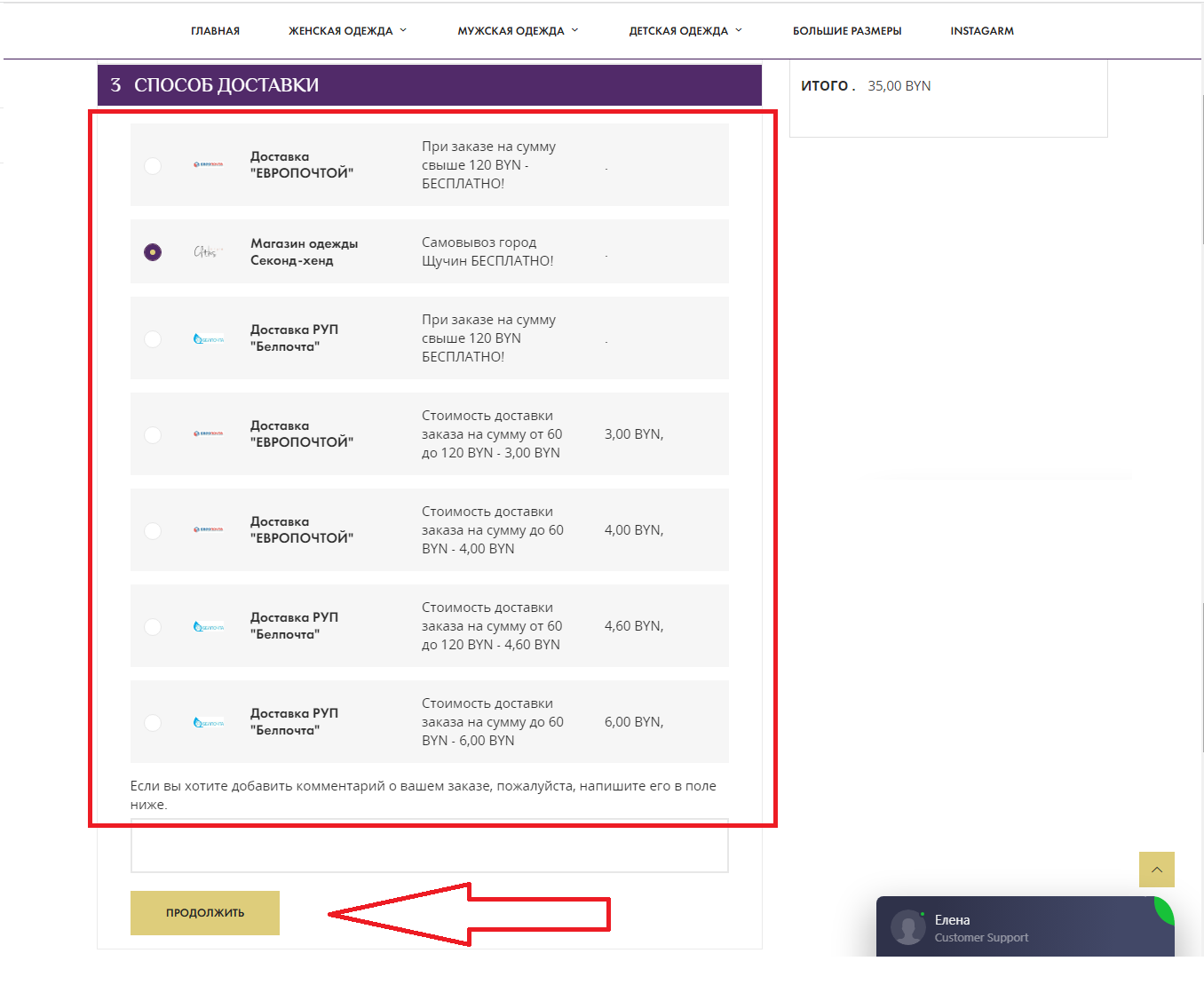Click the Белпочта logo in the free delivery row
This screenshot has height=993, width=1204.
(x=209, y=339)
